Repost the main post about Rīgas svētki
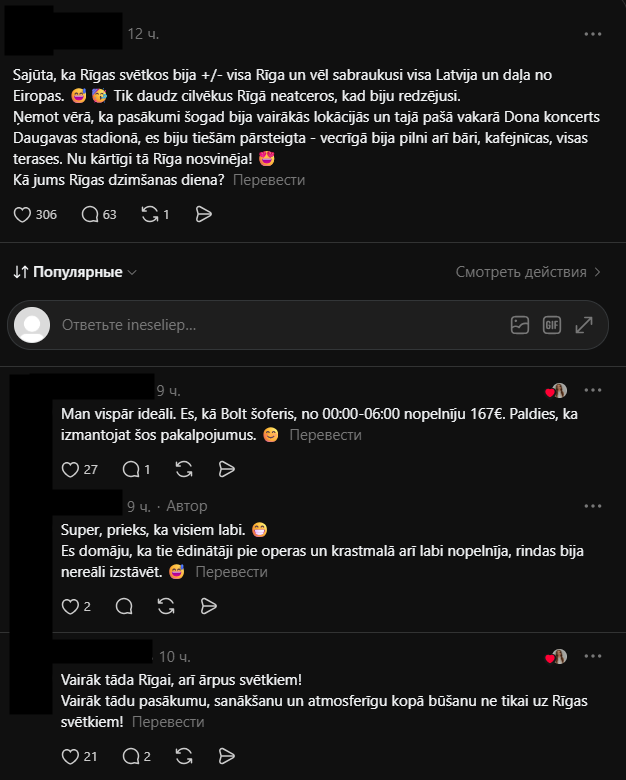Screen dimensions: 626x780 coord(150,215)
